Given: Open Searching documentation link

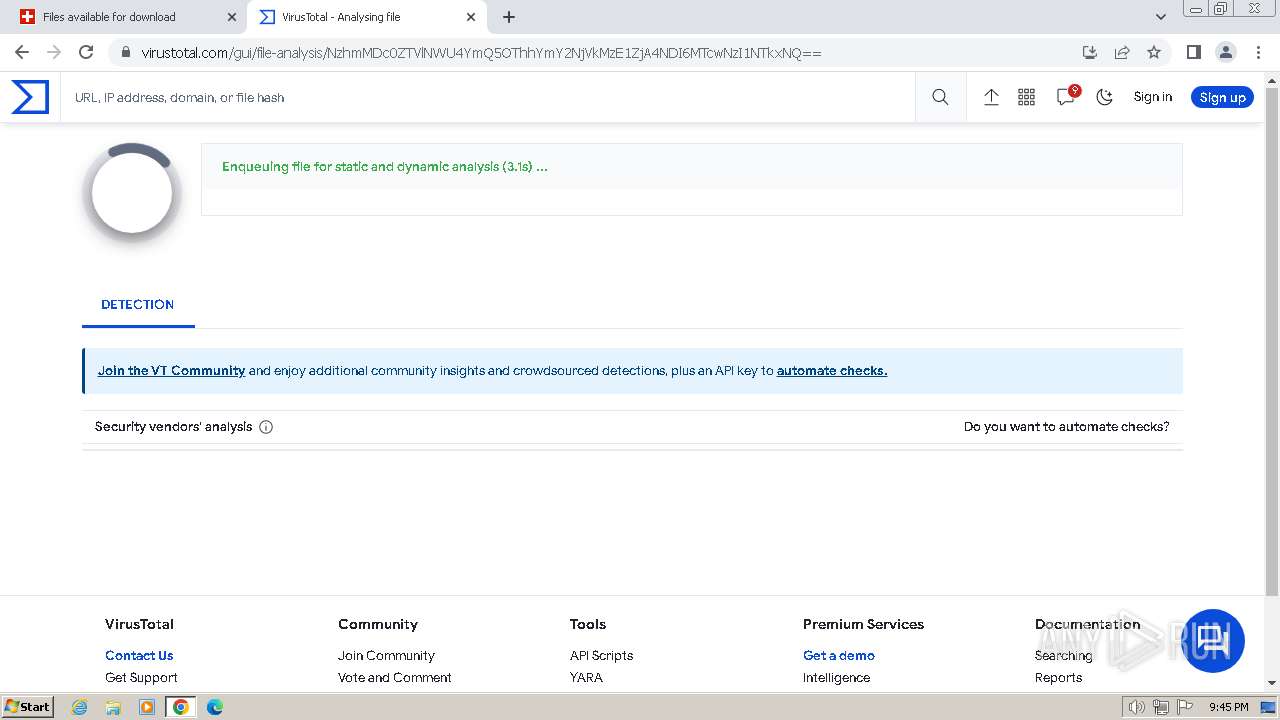Looking at the screenshot, I should pyautogui.click(x=1063, y=655).
